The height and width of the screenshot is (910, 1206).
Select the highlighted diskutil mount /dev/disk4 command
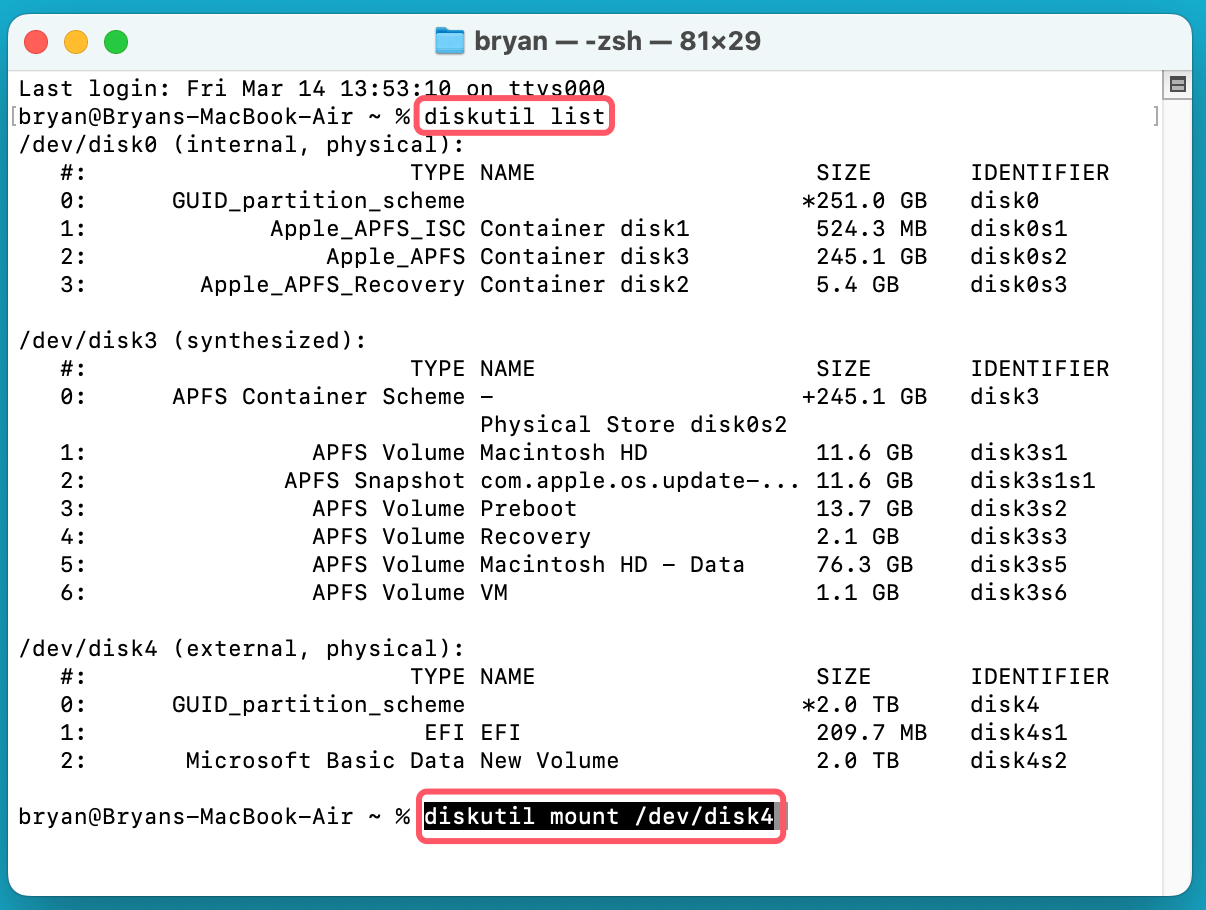[600, 817]
